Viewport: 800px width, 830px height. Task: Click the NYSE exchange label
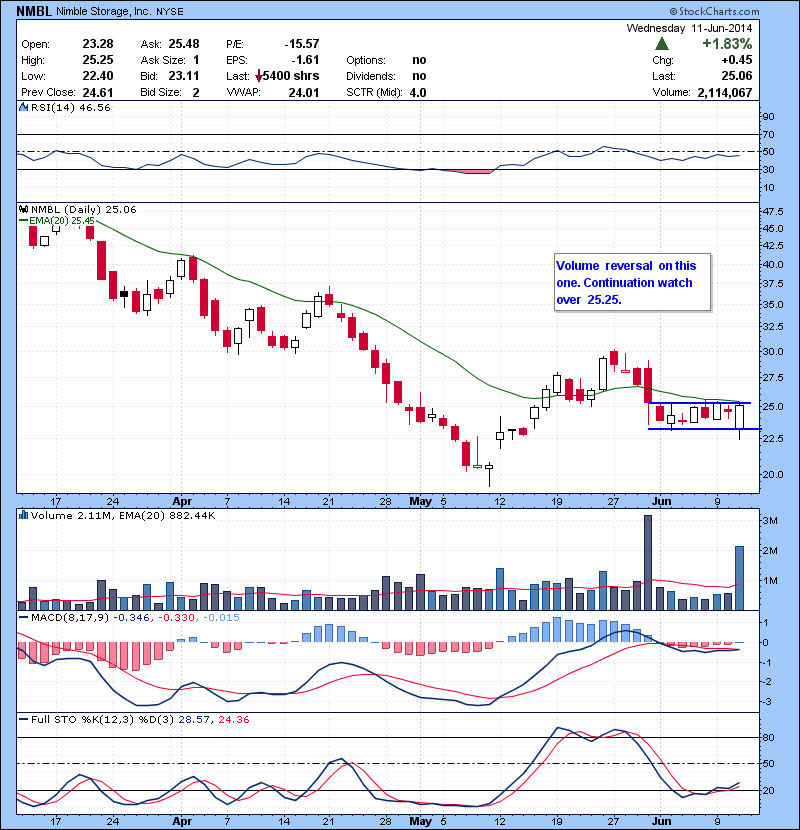click(169, 12)
